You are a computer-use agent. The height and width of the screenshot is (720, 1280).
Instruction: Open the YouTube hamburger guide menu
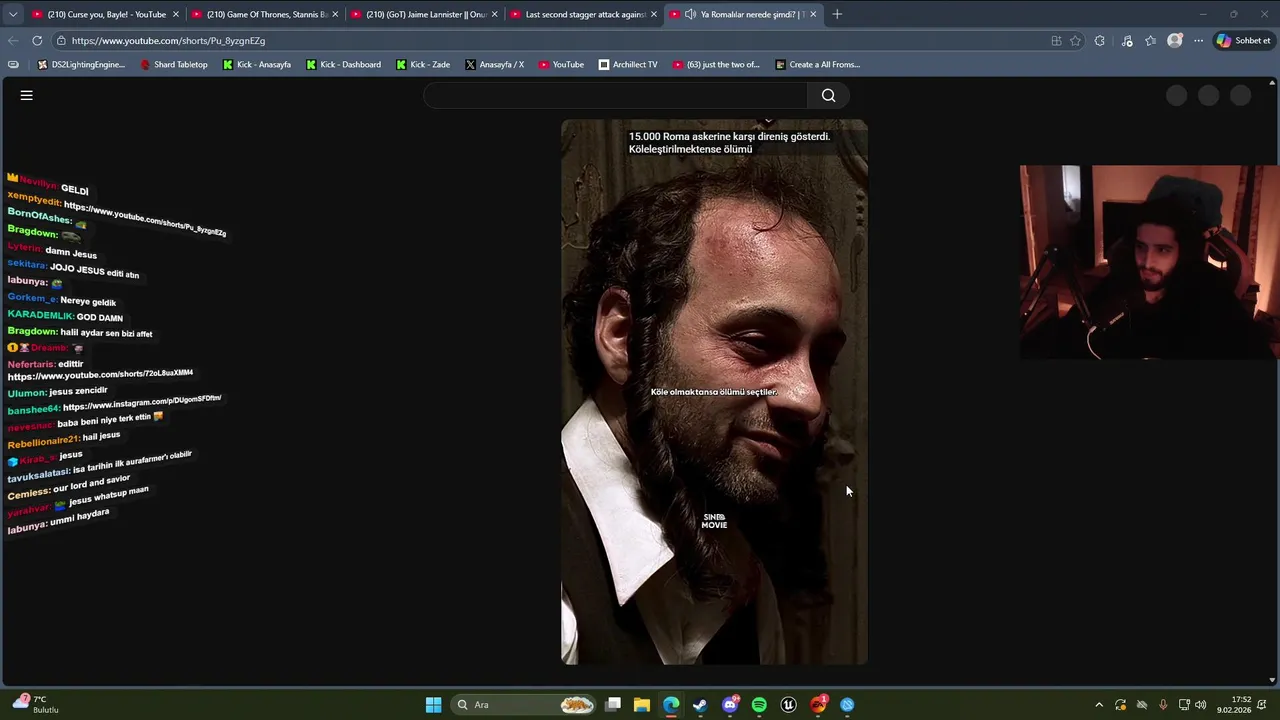tap(27, 95)
